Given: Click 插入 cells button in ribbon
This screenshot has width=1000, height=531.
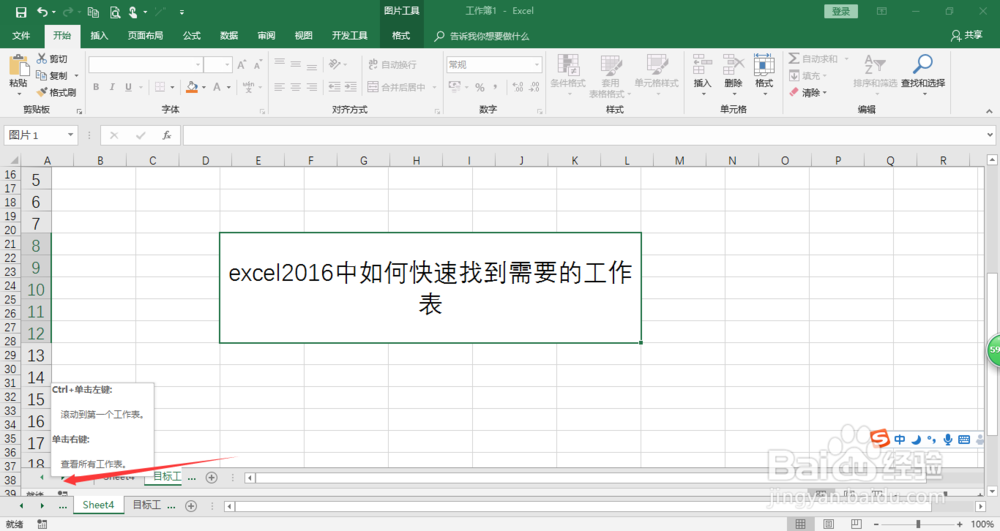Looking at the screenshot, I should [x=702, y=74].
